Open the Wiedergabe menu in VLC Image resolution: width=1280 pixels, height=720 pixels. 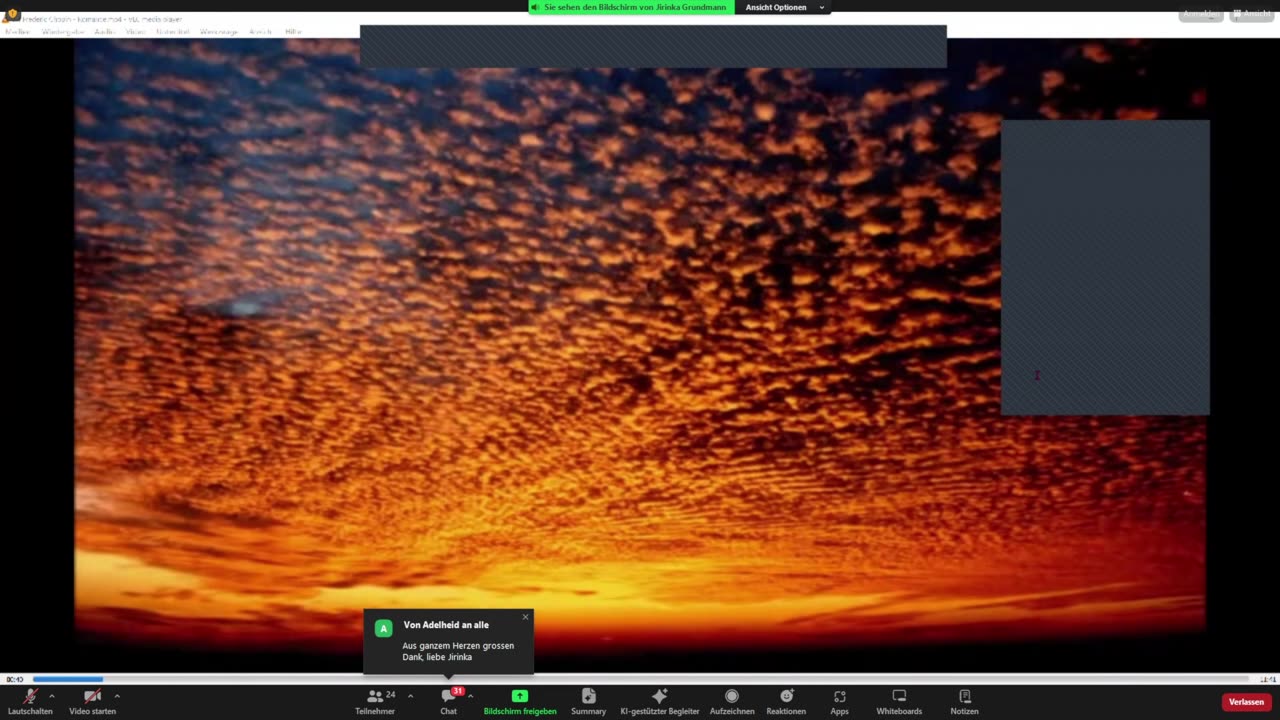[63, 32]
